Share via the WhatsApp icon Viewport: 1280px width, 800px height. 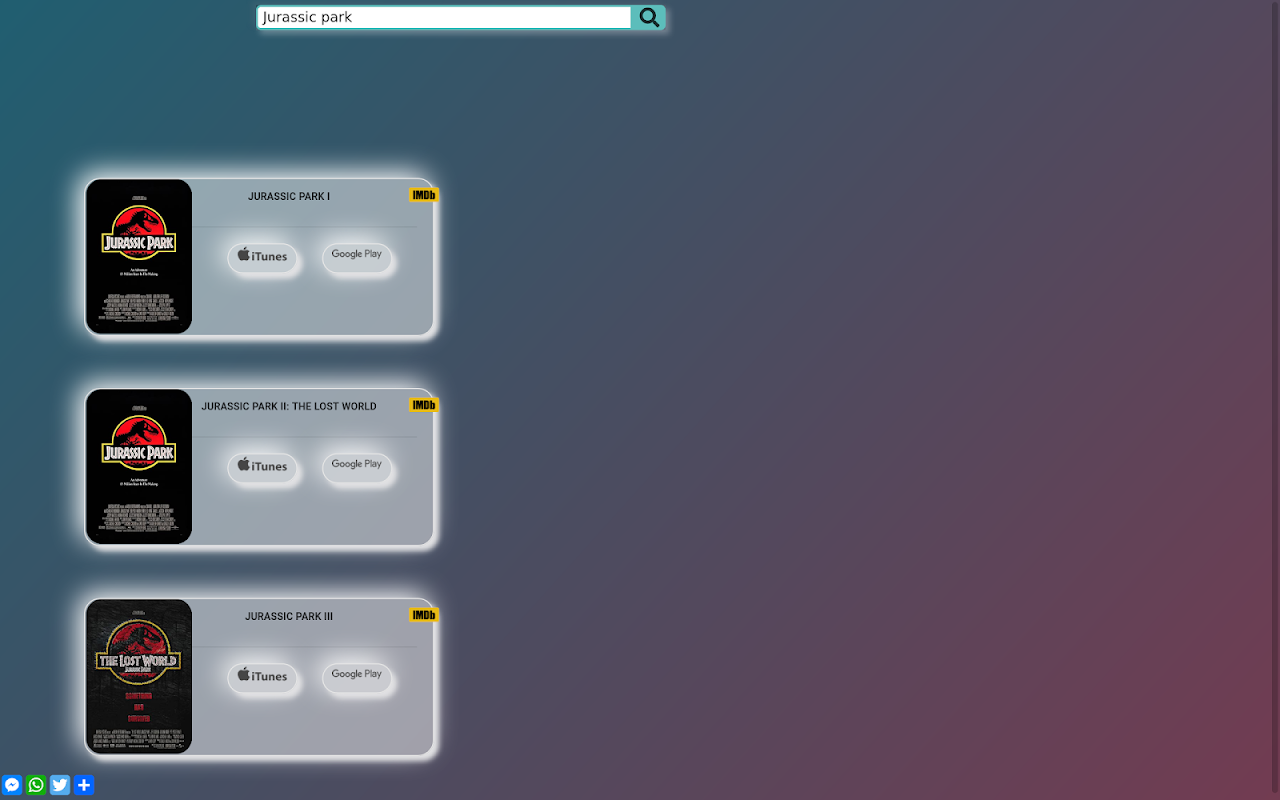[36, 785]
